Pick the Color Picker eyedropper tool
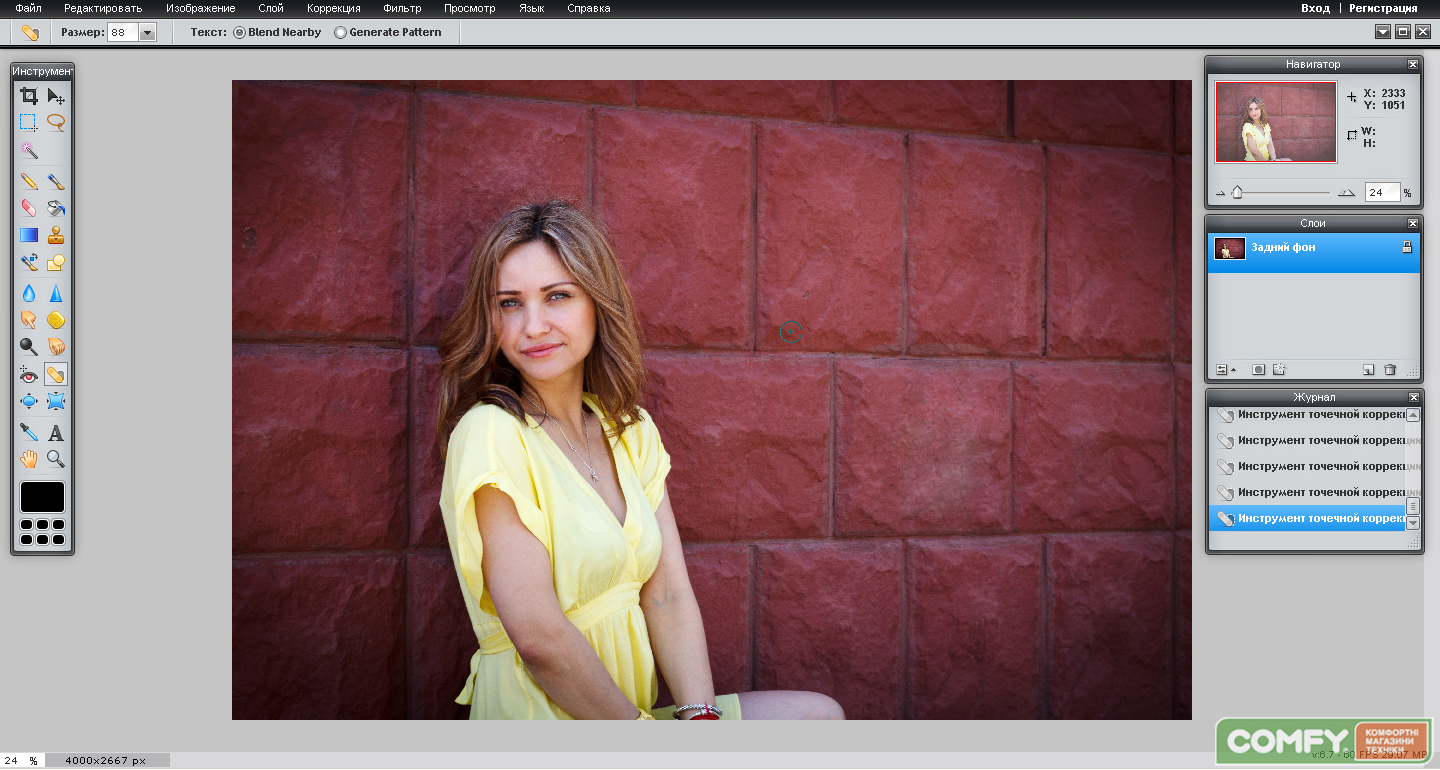Image resolution: width=1440 pixels, height=770 pixels. (x=29, y=433)
